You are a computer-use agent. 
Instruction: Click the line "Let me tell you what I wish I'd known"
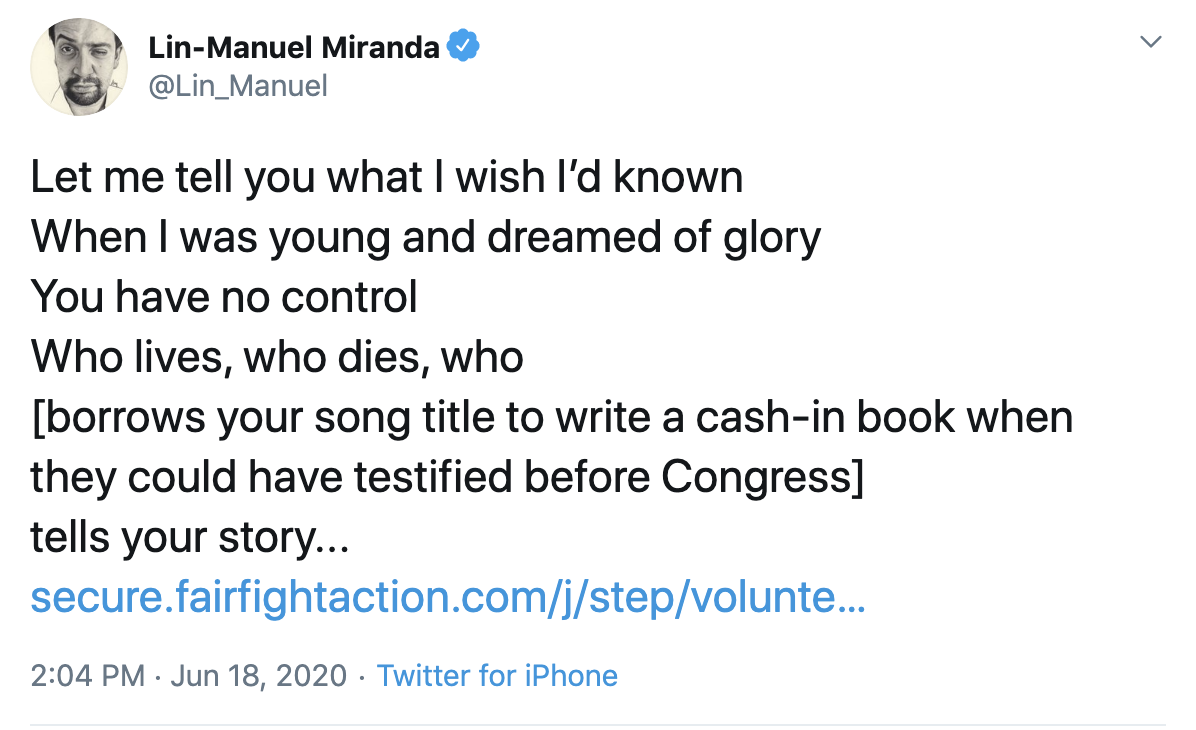(387, 178)
